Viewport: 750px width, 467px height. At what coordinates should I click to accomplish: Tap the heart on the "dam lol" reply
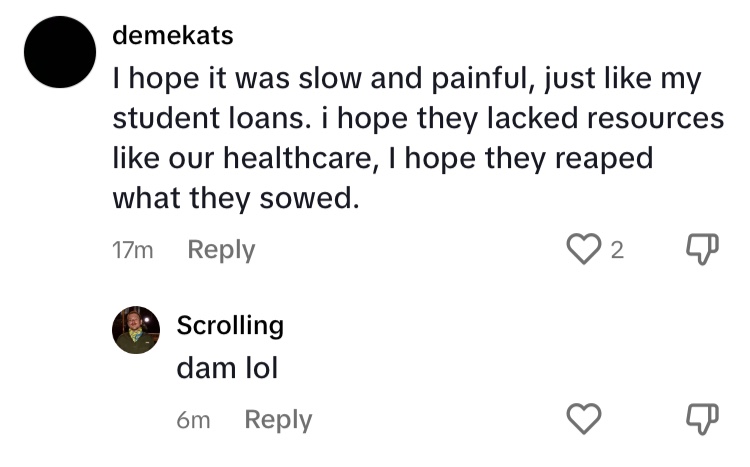pos(582,420)
